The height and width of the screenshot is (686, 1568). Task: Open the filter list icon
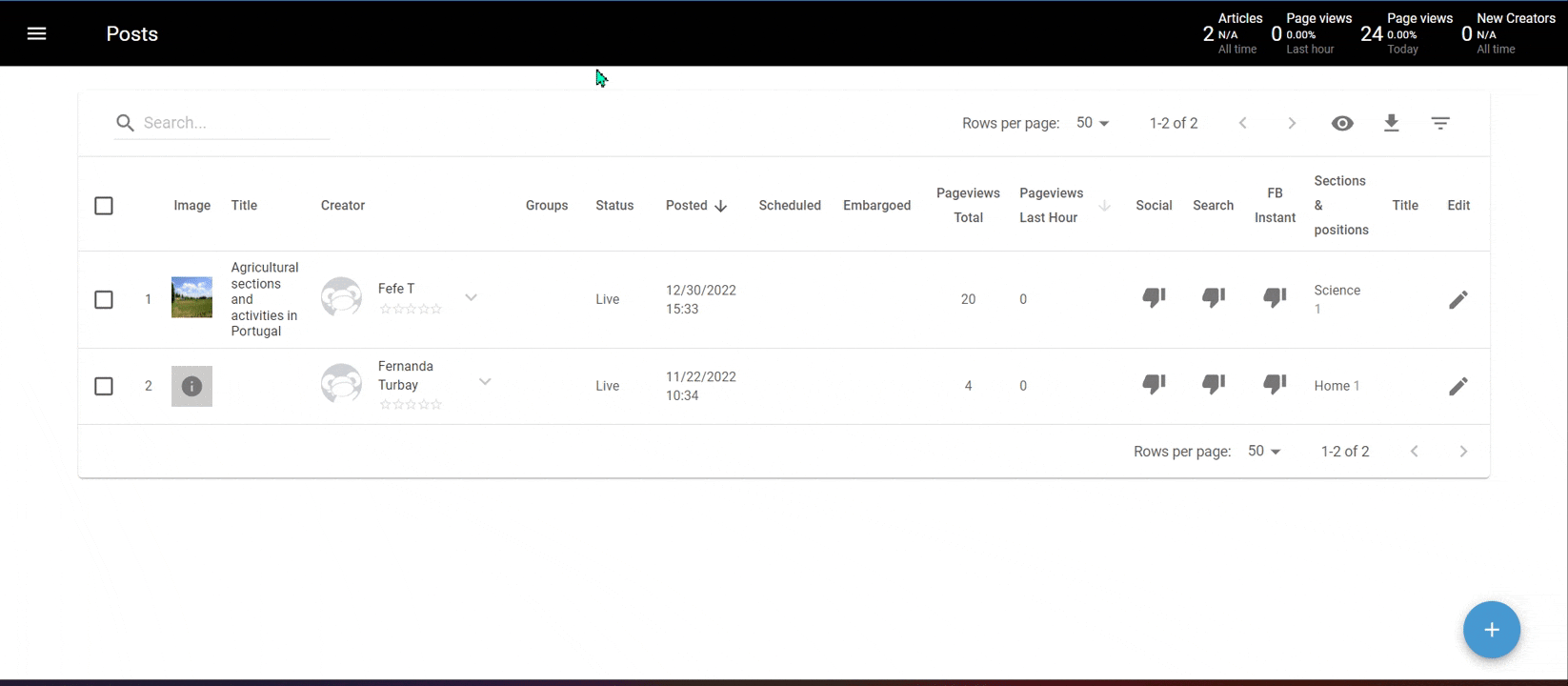(x=1440, y=123)
